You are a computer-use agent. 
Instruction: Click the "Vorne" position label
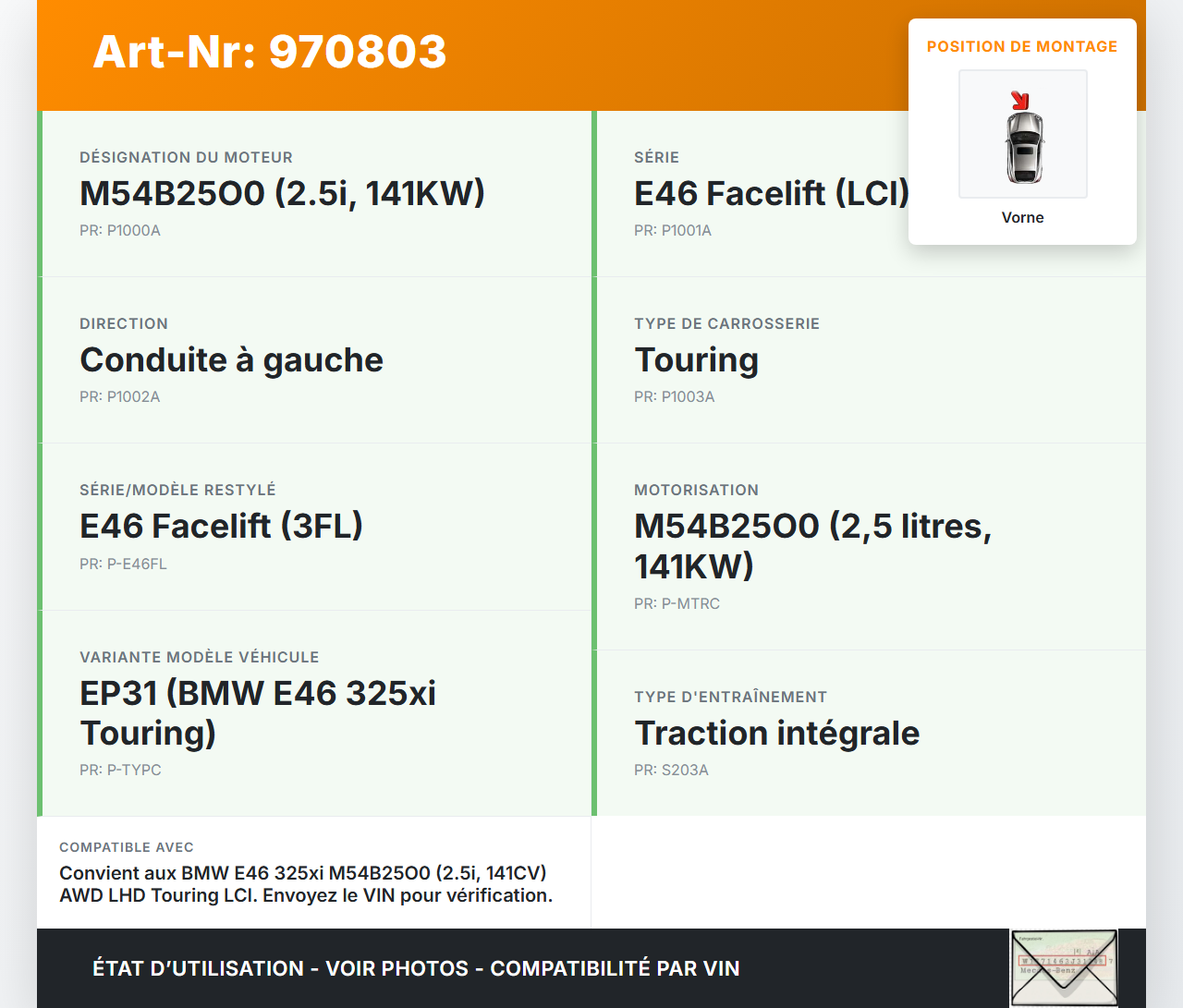pos(1022,217)
